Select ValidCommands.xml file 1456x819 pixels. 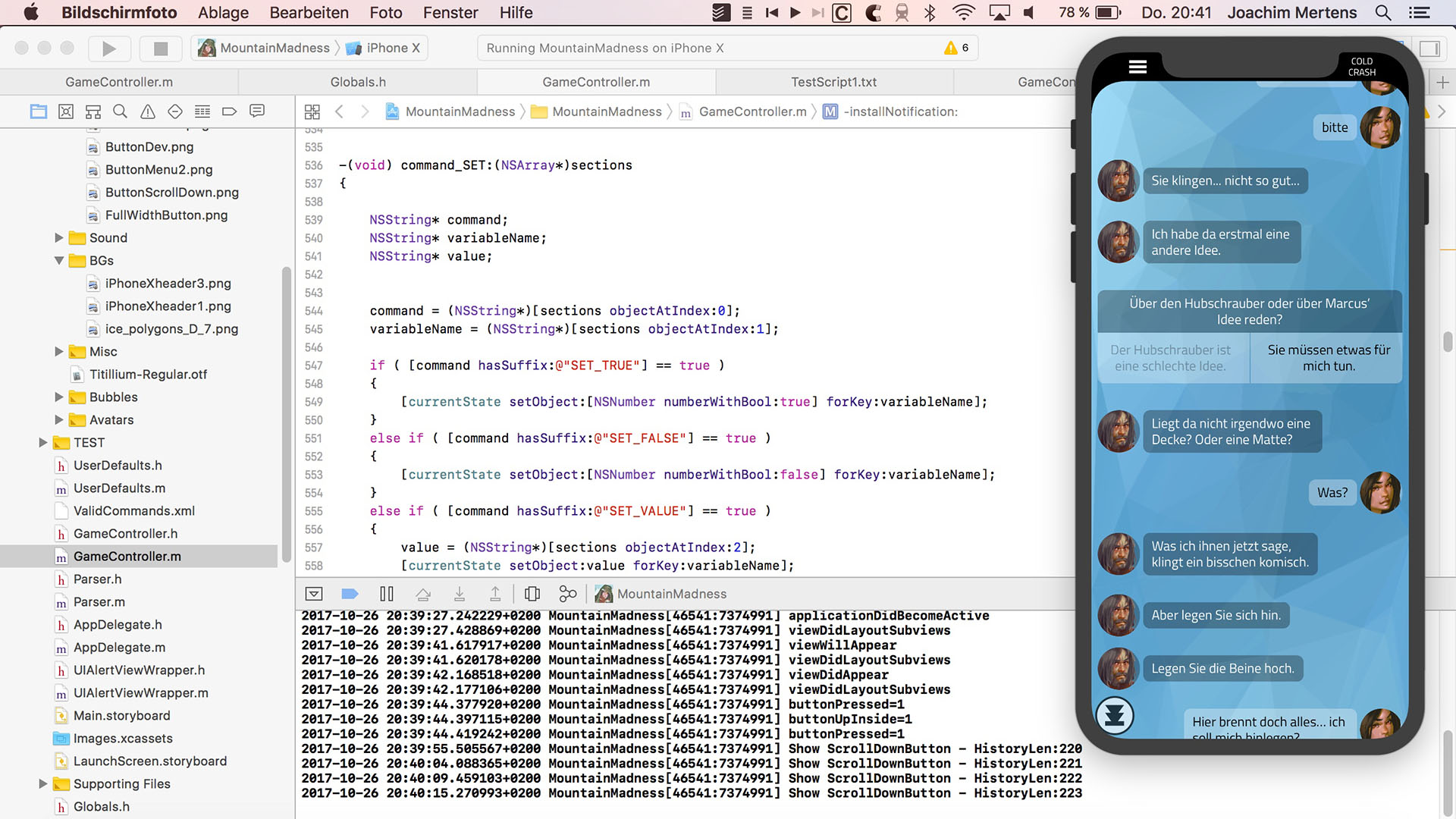point(133,511)
